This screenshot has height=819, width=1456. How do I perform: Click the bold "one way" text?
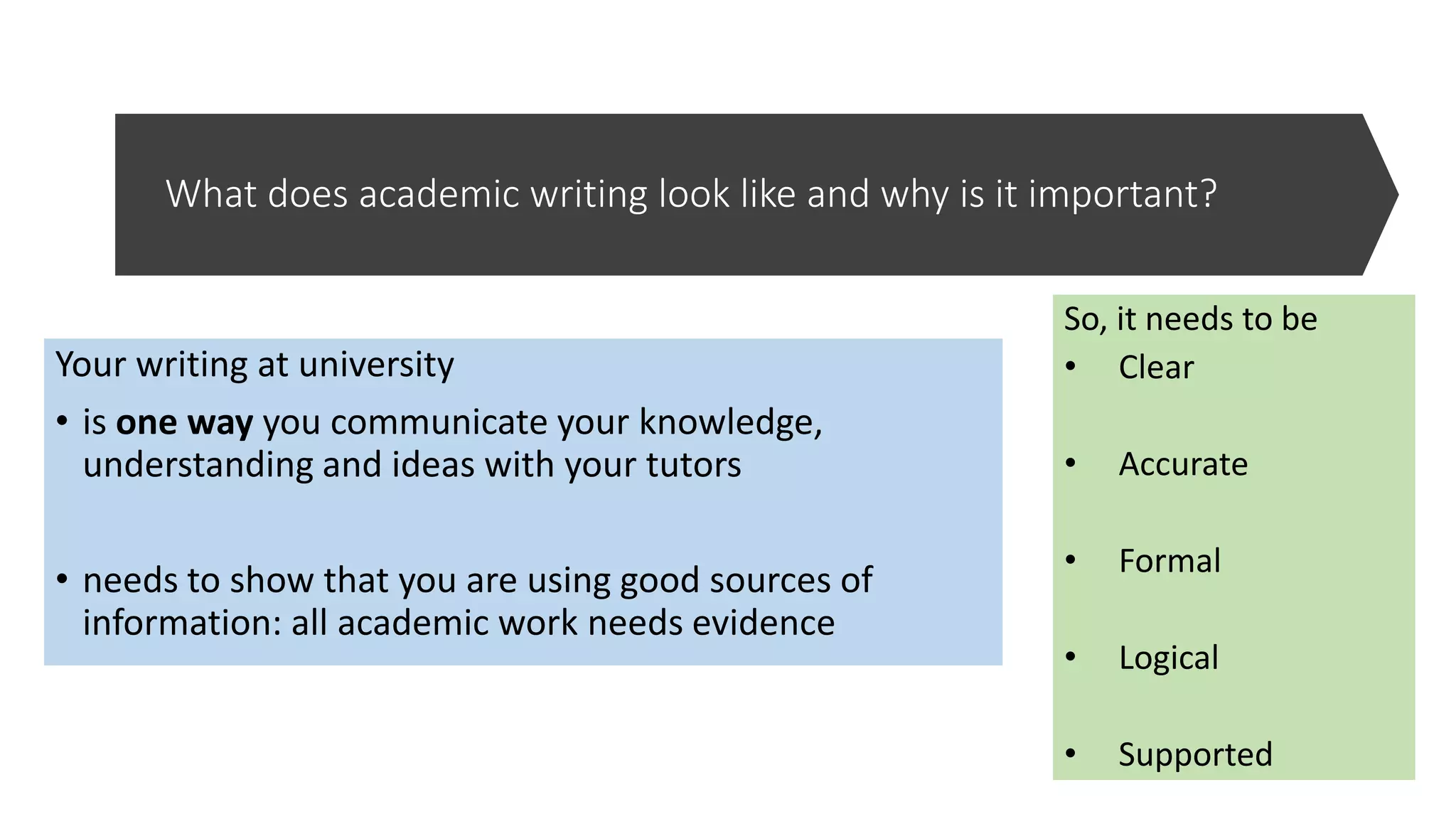[x=184, y=422]
